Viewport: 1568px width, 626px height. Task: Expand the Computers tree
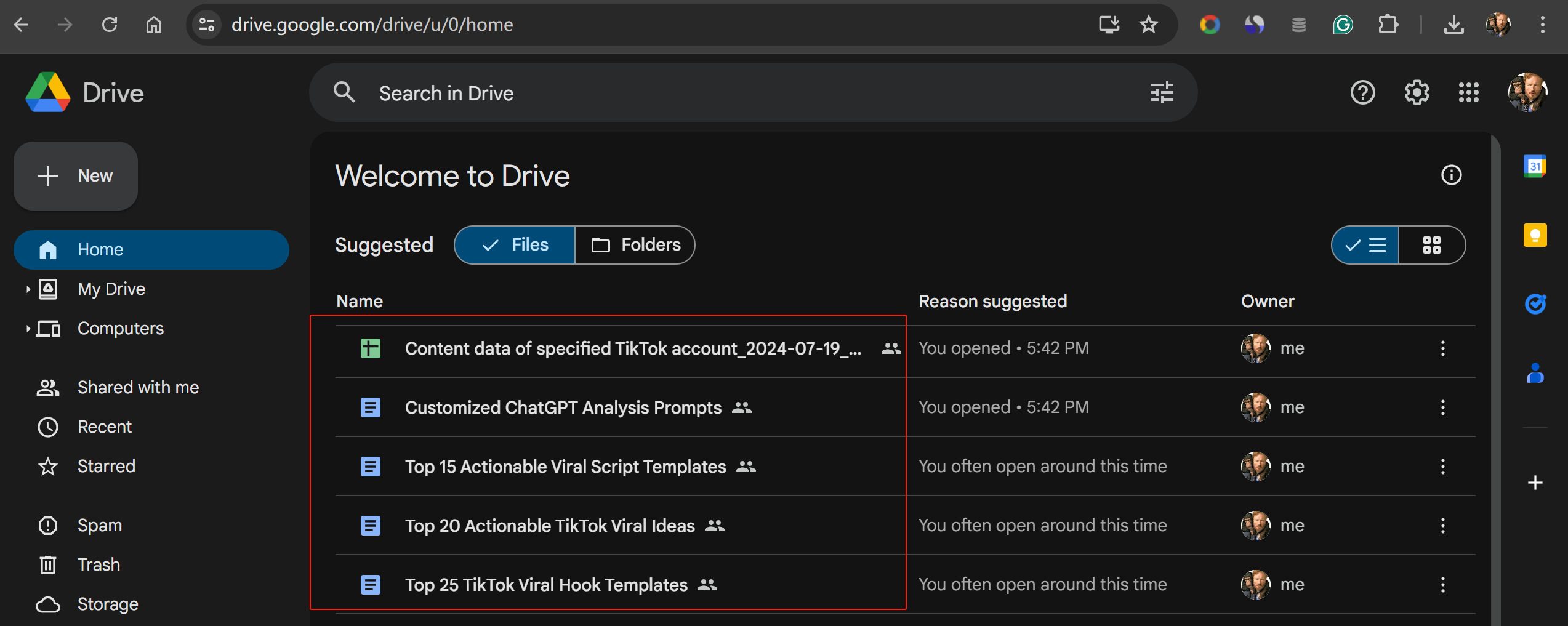28,329
